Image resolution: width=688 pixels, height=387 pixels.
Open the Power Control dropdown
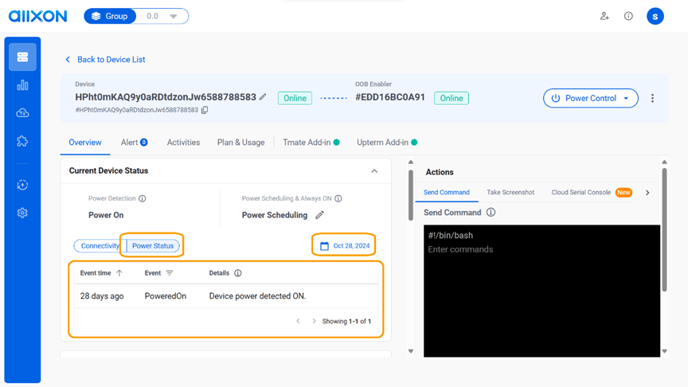coord(591,98)
